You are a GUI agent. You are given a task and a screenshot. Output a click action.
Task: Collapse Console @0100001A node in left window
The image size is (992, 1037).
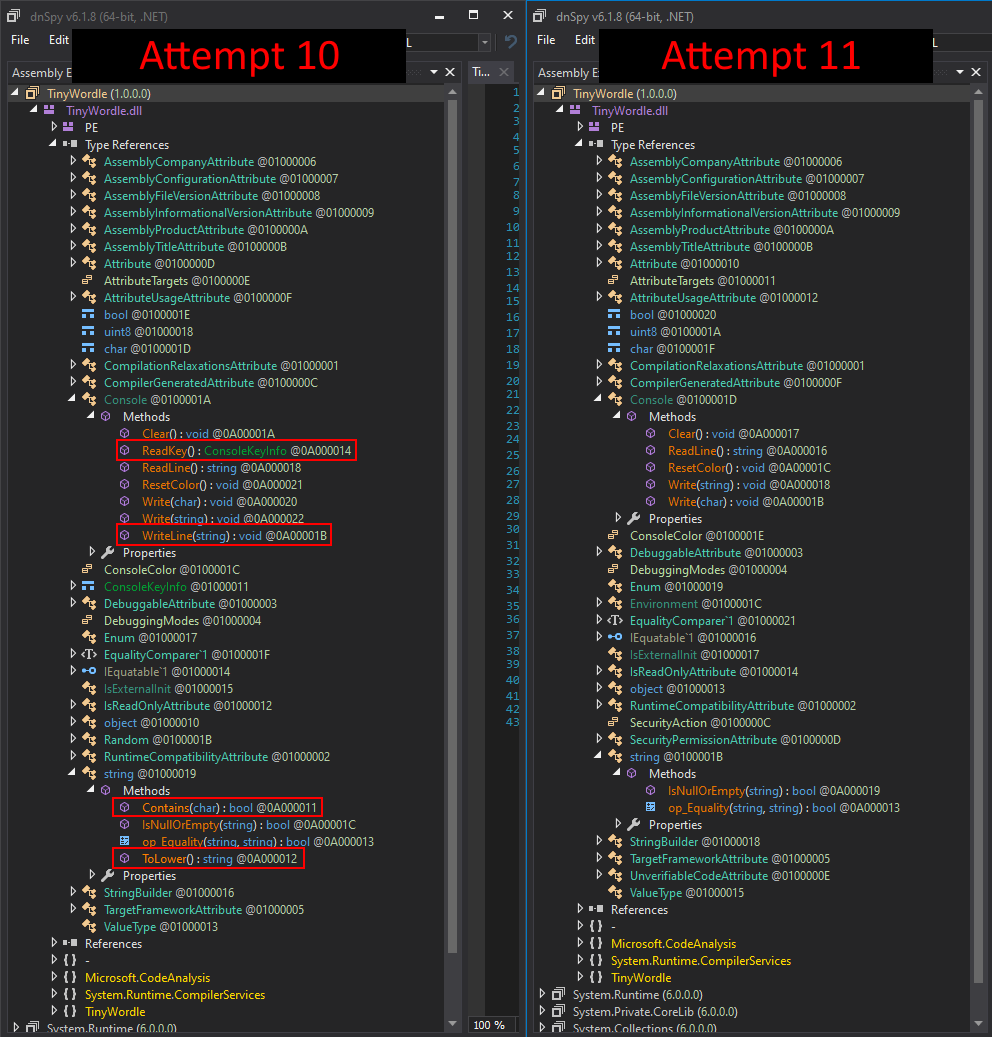[x=71, y=399]
